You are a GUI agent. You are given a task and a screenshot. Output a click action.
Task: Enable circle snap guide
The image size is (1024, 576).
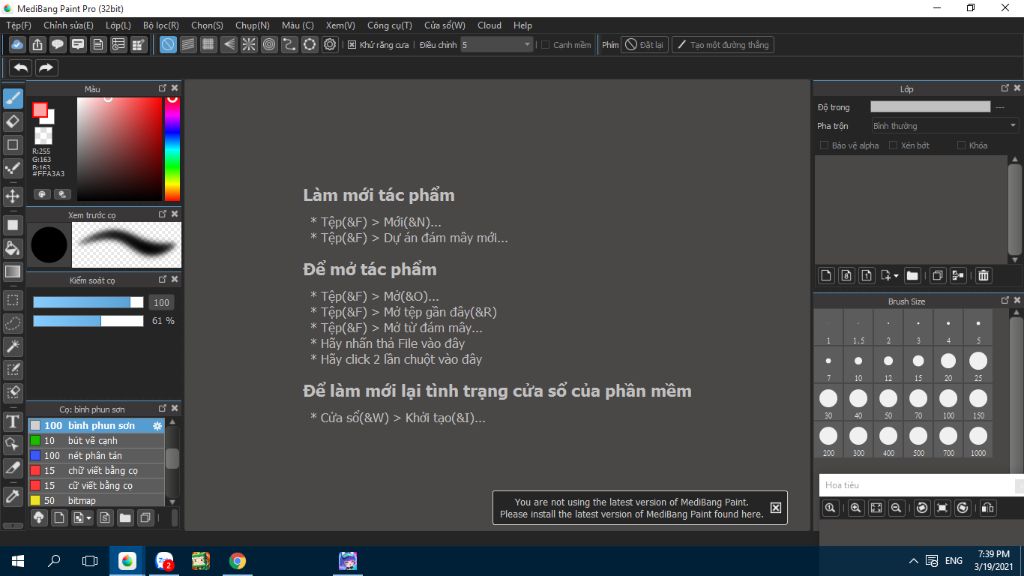tap(269, 45)
